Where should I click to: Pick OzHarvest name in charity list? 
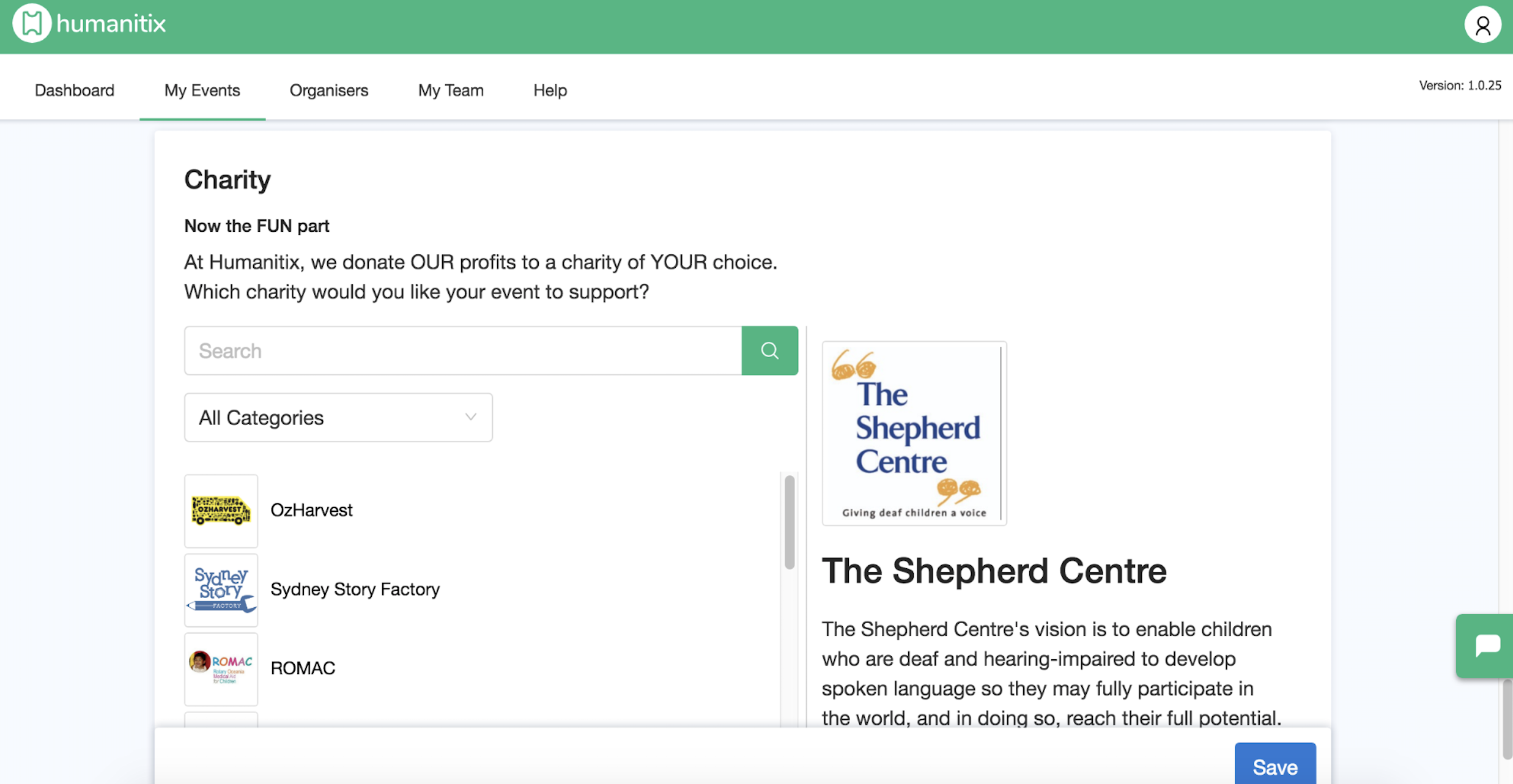(x=311, y=510)
